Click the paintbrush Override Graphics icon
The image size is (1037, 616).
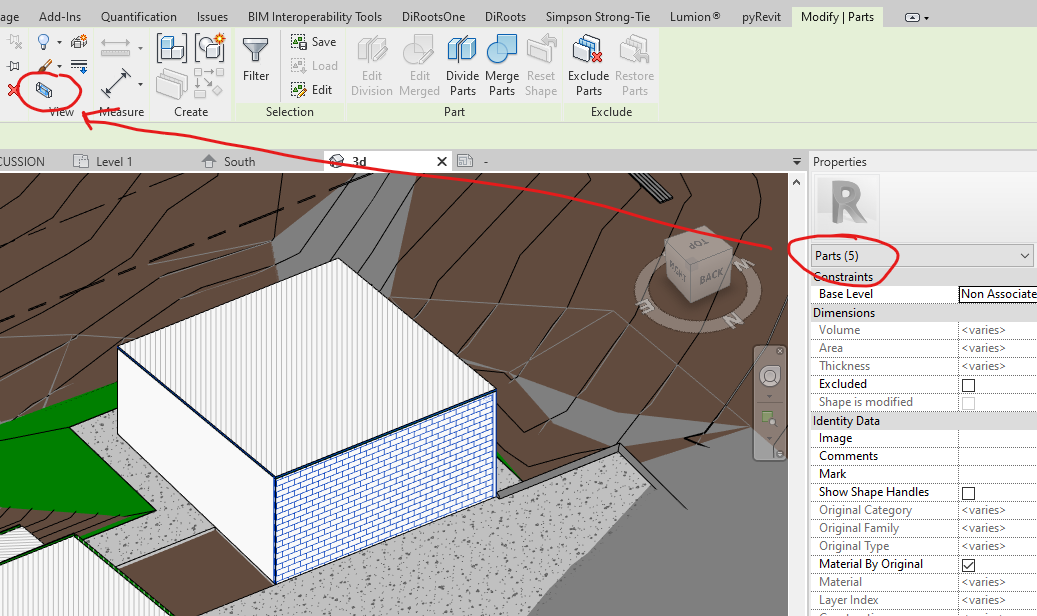pos(44,66)
